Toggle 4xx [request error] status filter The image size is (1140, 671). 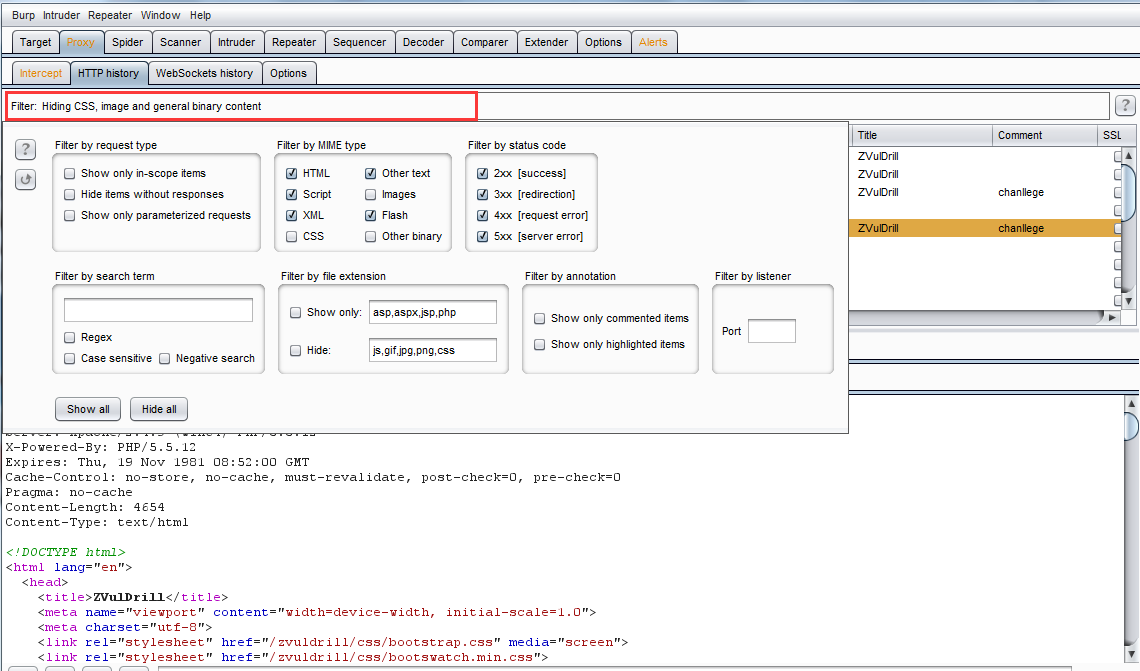(482, 215)
